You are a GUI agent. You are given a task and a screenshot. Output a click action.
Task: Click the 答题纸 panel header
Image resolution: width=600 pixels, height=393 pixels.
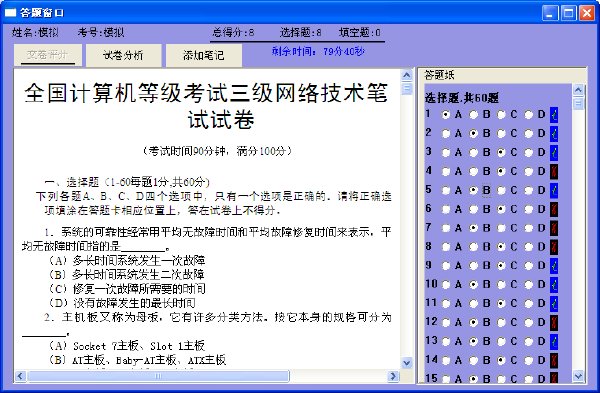tap(439, 75)
